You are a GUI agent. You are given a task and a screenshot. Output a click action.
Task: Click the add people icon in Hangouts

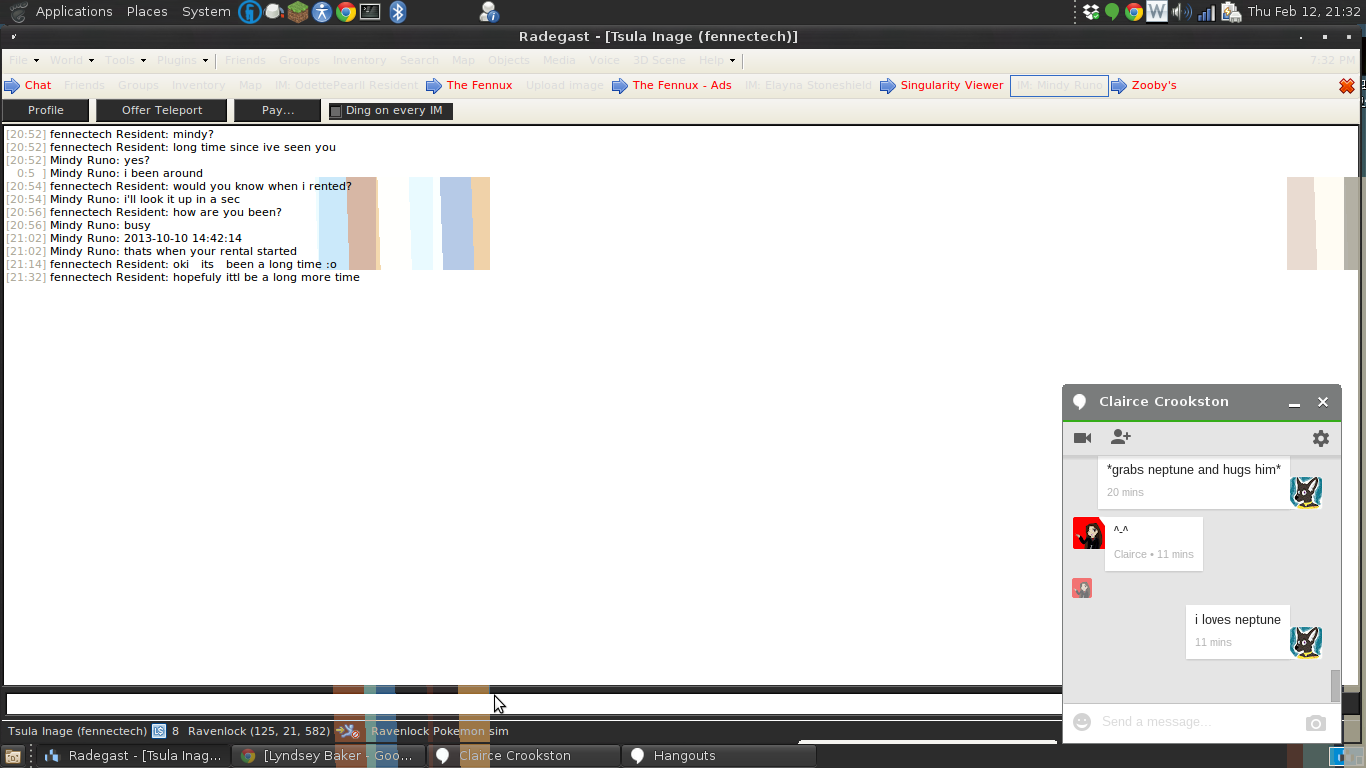pyautogui.click(x=1120, y=438)
